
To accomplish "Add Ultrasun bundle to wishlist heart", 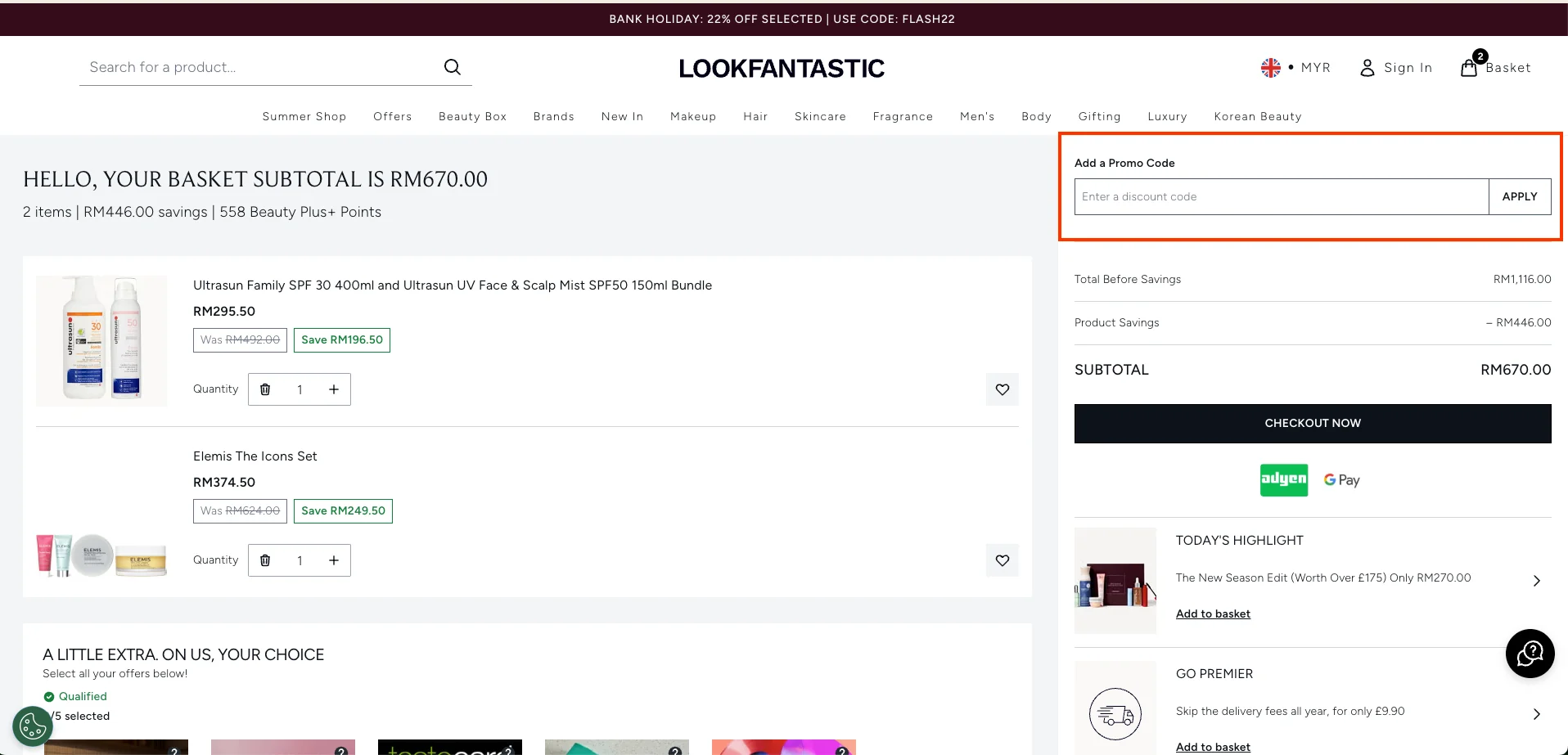I will tap(1003, 389).
